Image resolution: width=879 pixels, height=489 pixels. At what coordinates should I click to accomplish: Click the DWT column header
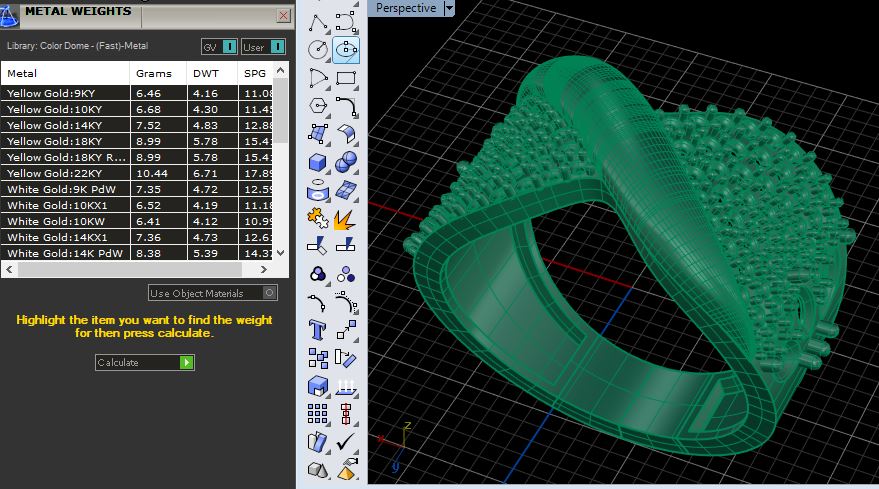pos(212,73)
